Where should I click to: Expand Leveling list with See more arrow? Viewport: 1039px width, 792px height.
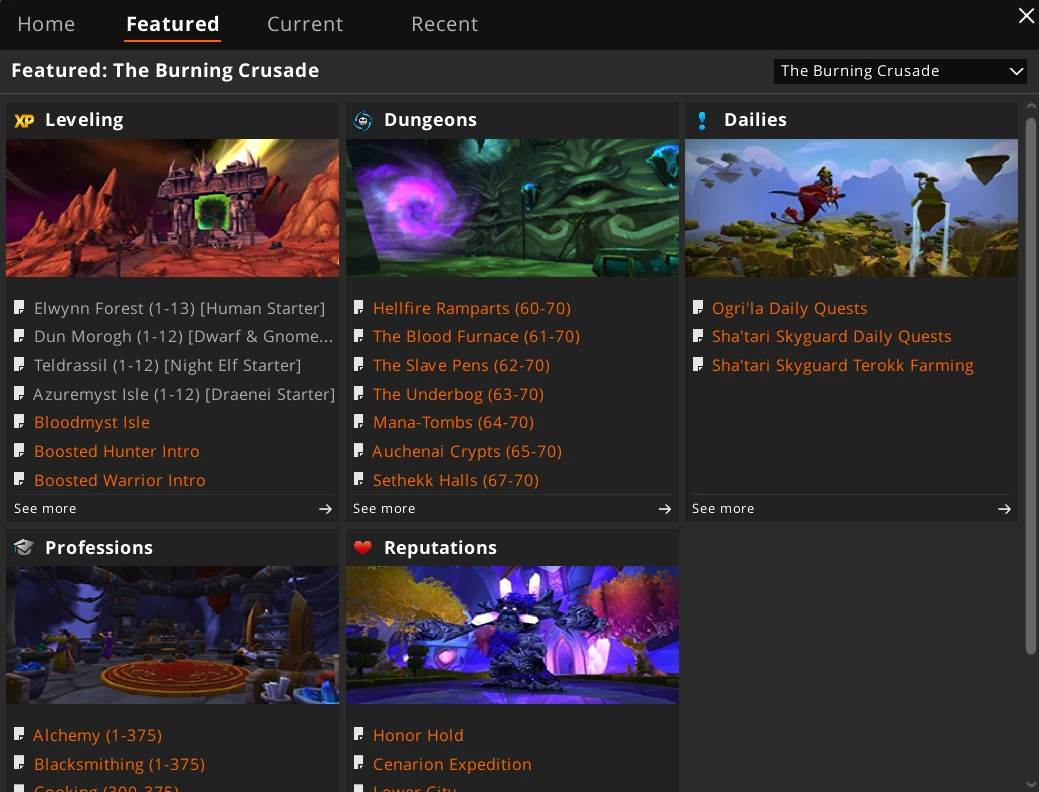tap(325, 509)
